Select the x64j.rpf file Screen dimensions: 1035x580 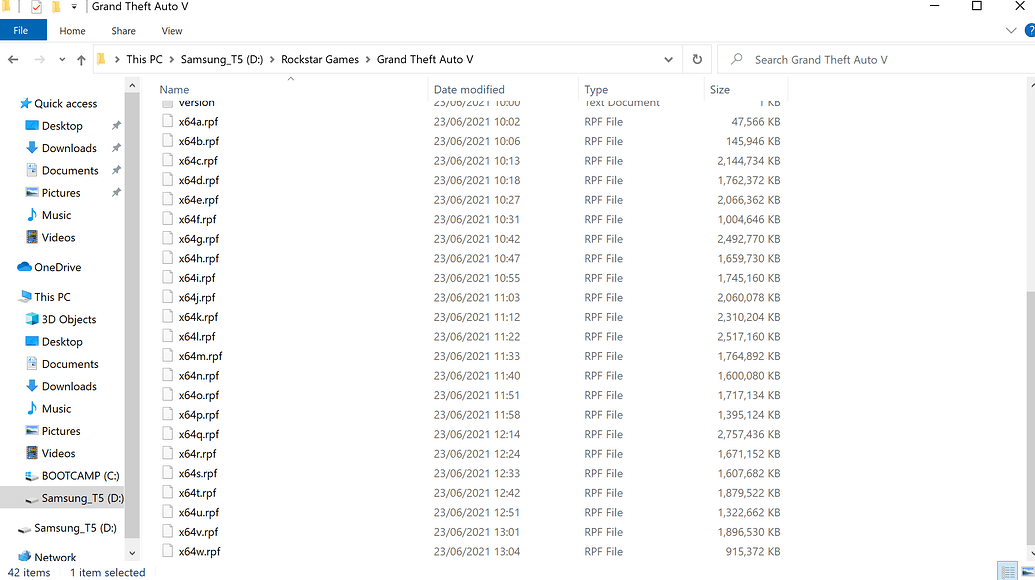197,298
